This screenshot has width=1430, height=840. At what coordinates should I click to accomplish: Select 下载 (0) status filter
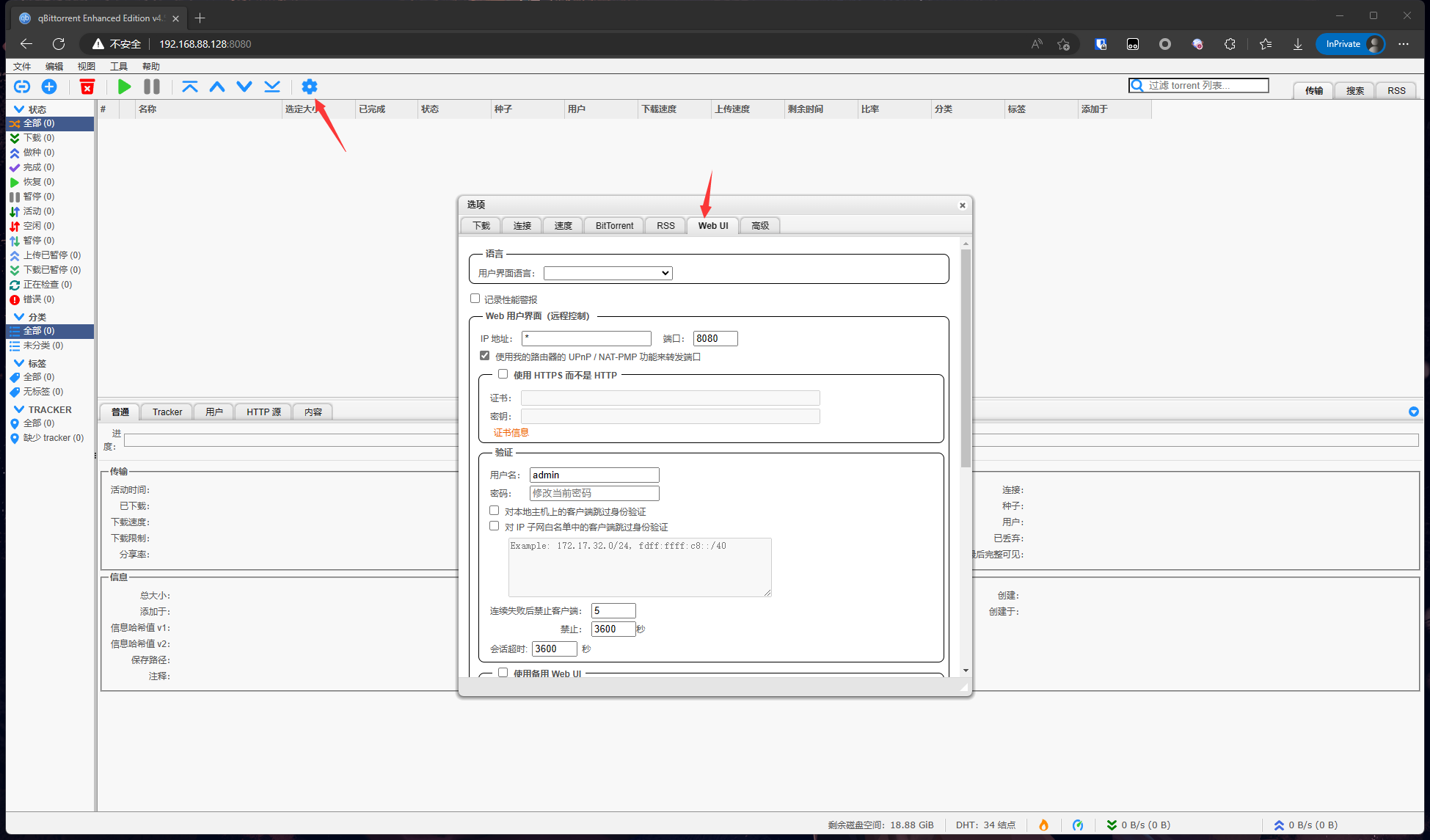point(50,138)
